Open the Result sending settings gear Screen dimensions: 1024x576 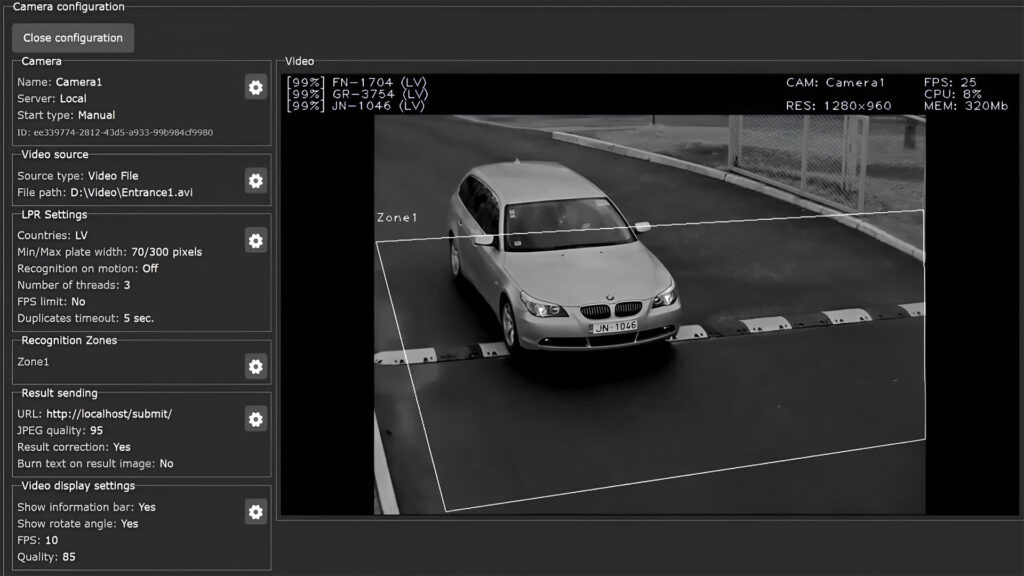click(256, 419)
